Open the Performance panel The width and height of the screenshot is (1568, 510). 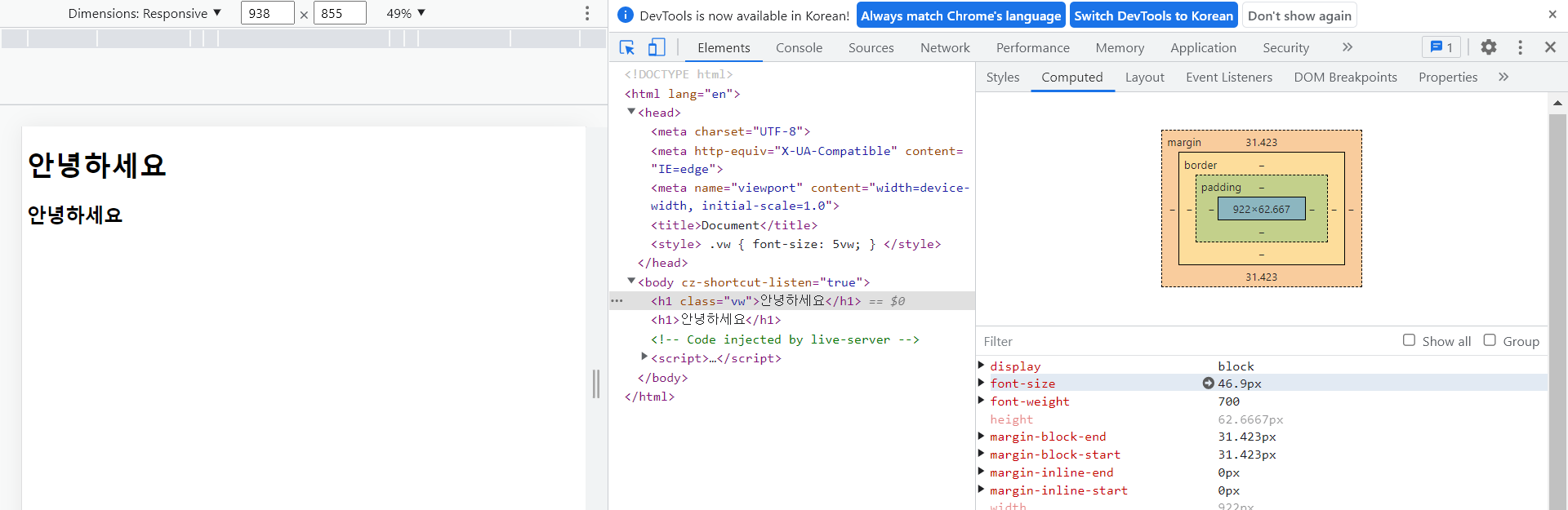click(1032, 47)
